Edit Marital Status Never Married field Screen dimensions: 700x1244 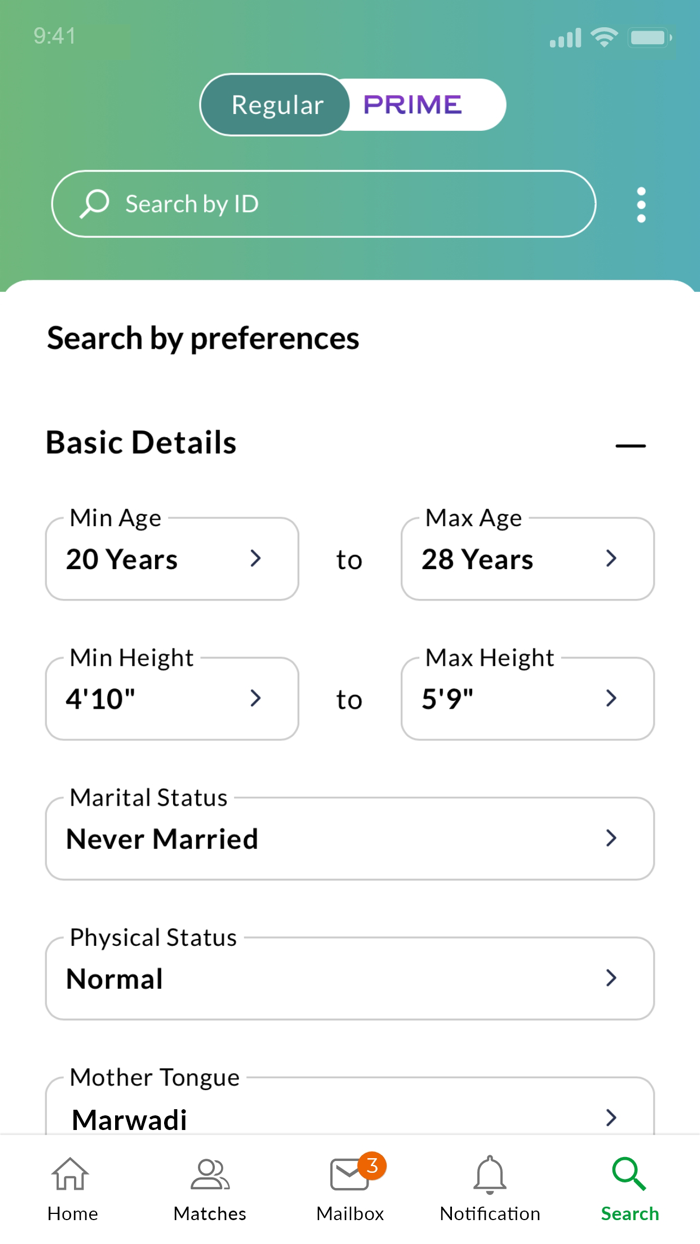pos(350,839)
